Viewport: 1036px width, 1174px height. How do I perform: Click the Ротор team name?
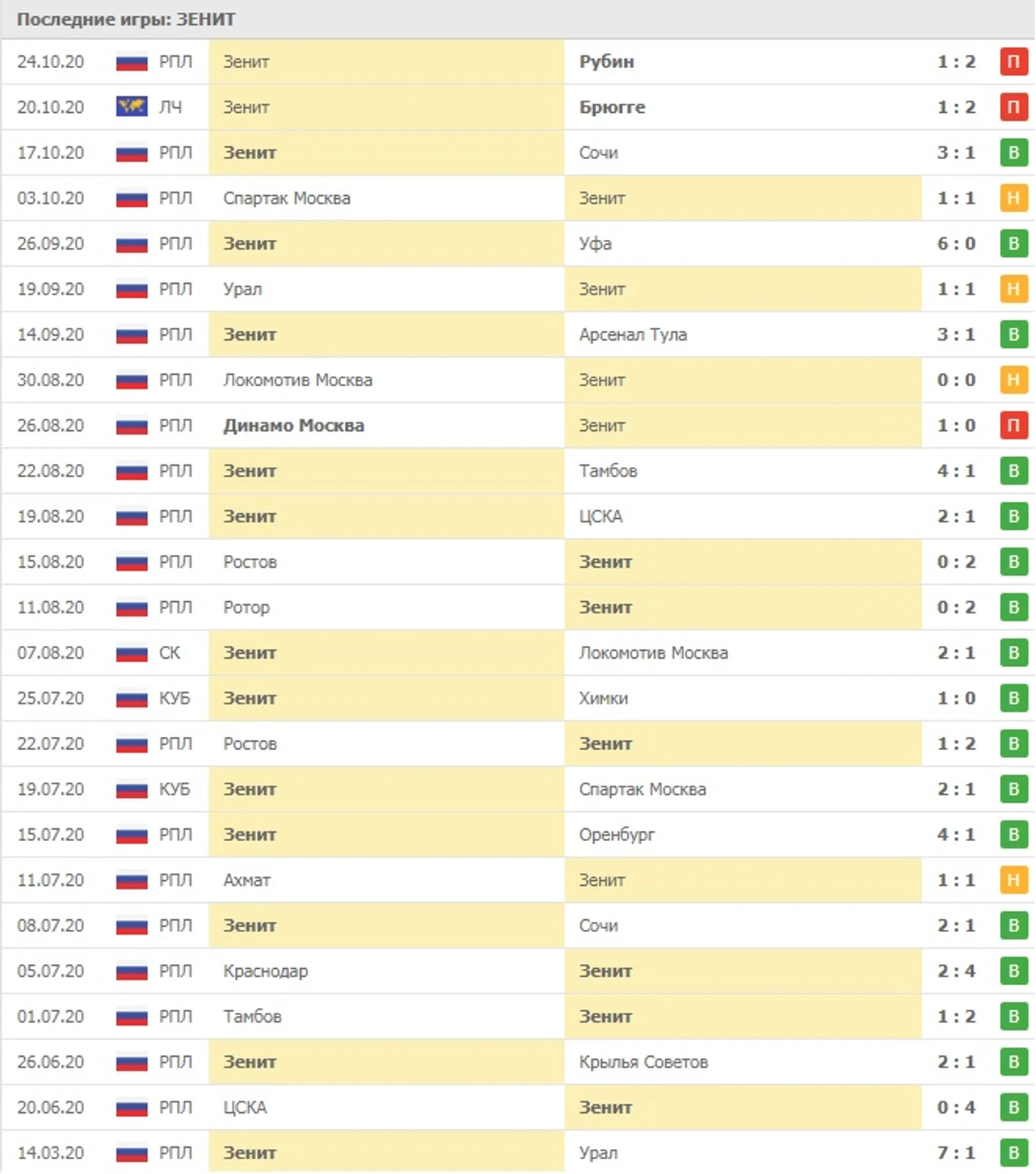click(x=246, y=607)
